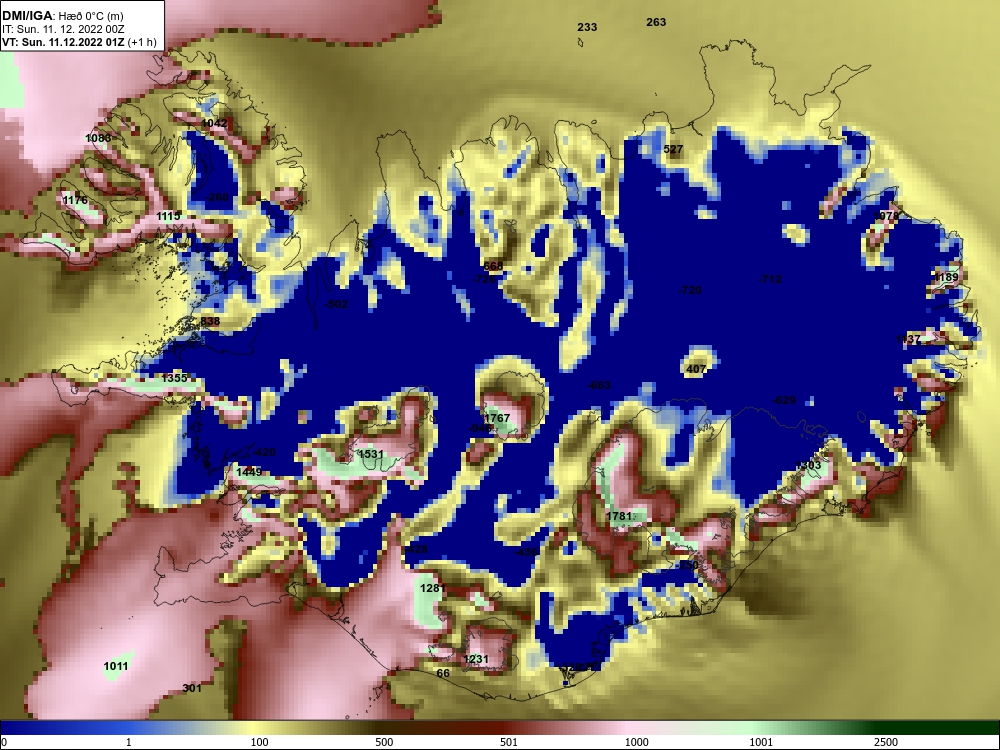This screenshot has width=1000, height=750.
Task: Click the map value 1078
Action: pyautogui.click(x=886, y=216)
